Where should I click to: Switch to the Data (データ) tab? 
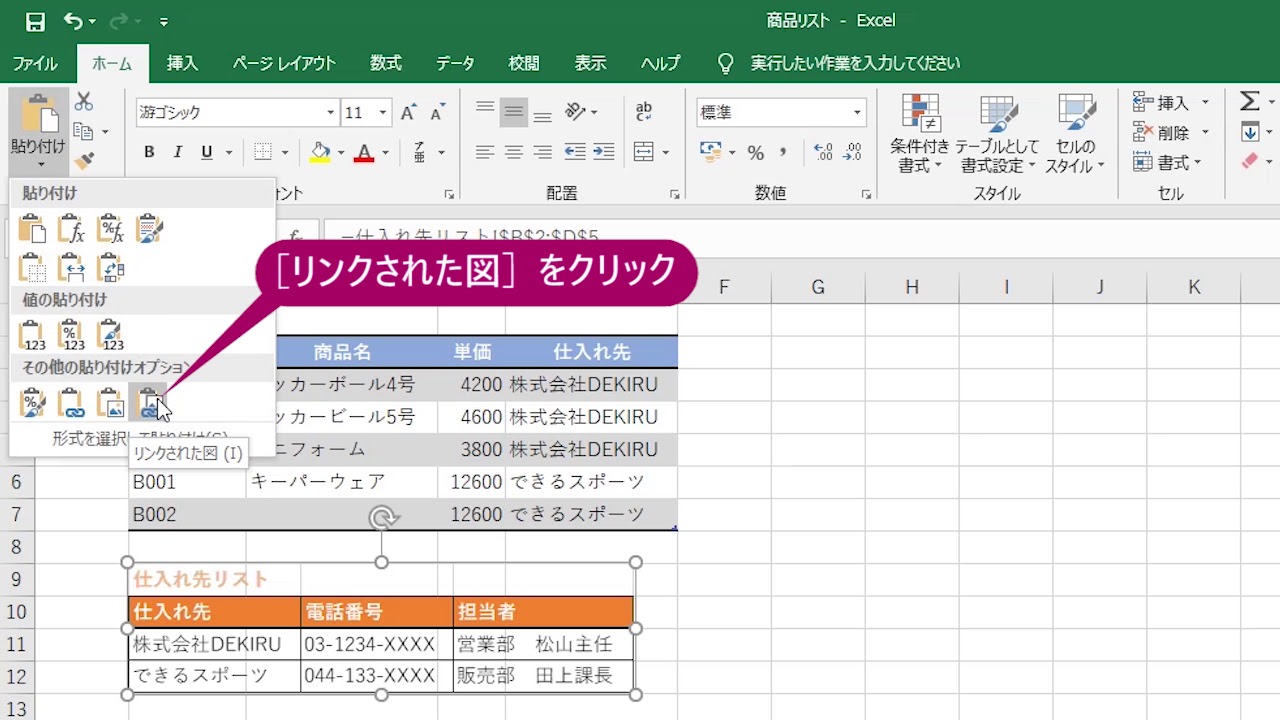coord(455,63)
